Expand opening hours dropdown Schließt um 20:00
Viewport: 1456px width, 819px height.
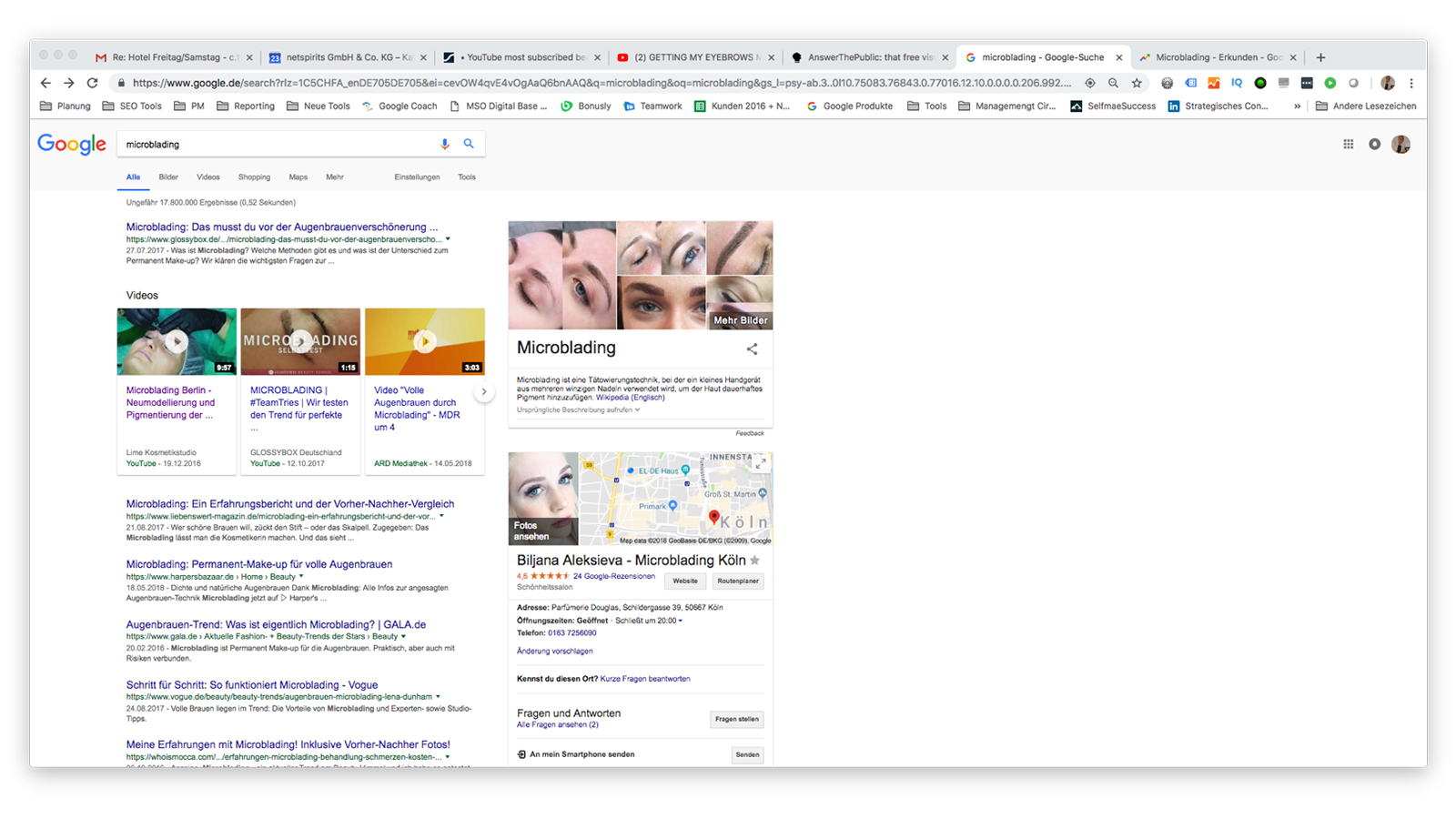click(x=649, y=621)
